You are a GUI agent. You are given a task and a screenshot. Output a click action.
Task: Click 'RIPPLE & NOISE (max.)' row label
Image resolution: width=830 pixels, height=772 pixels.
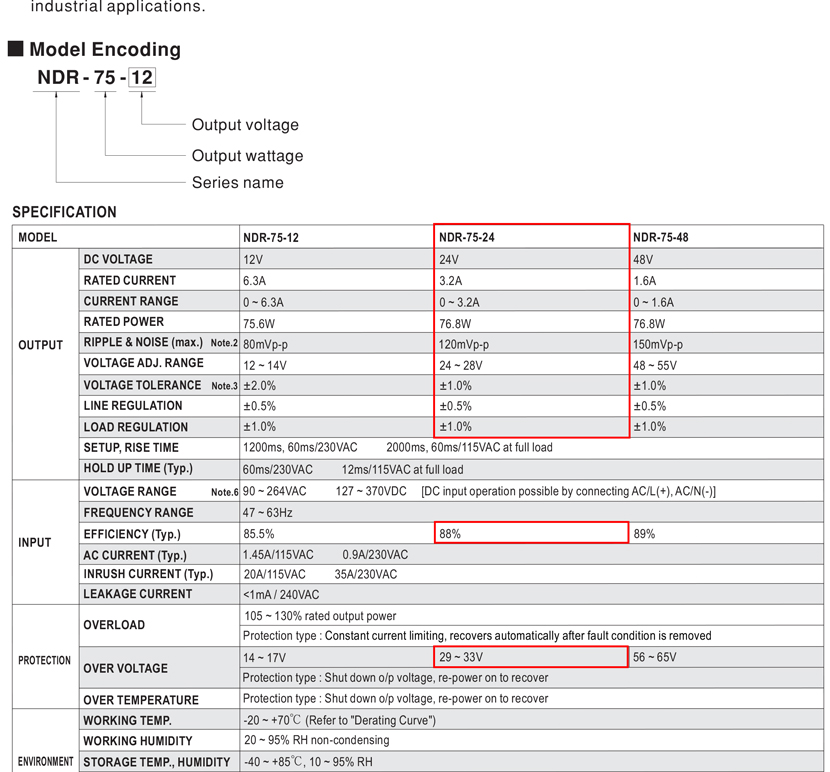pos(143,343)
